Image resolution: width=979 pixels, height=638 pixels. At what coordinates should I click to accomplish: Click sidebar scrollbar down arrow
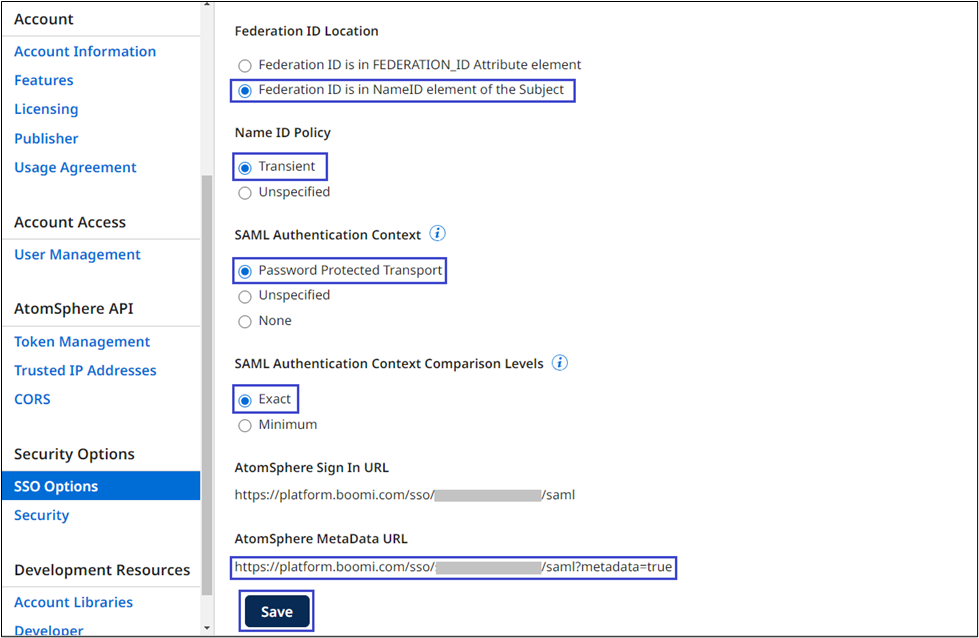(x=207, y=628)
